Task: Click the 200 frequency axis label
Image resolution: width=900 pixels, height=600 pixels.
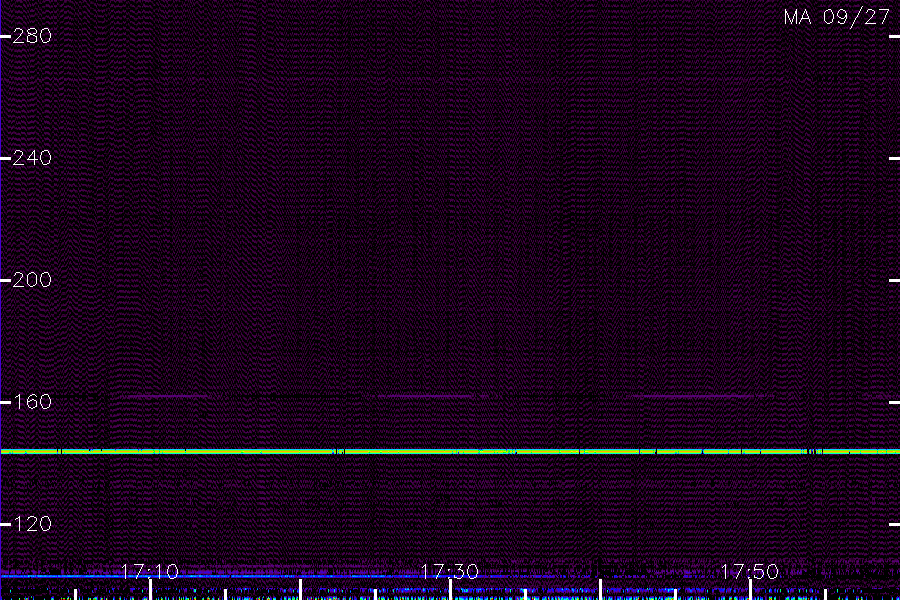Action: pos(32,280)
